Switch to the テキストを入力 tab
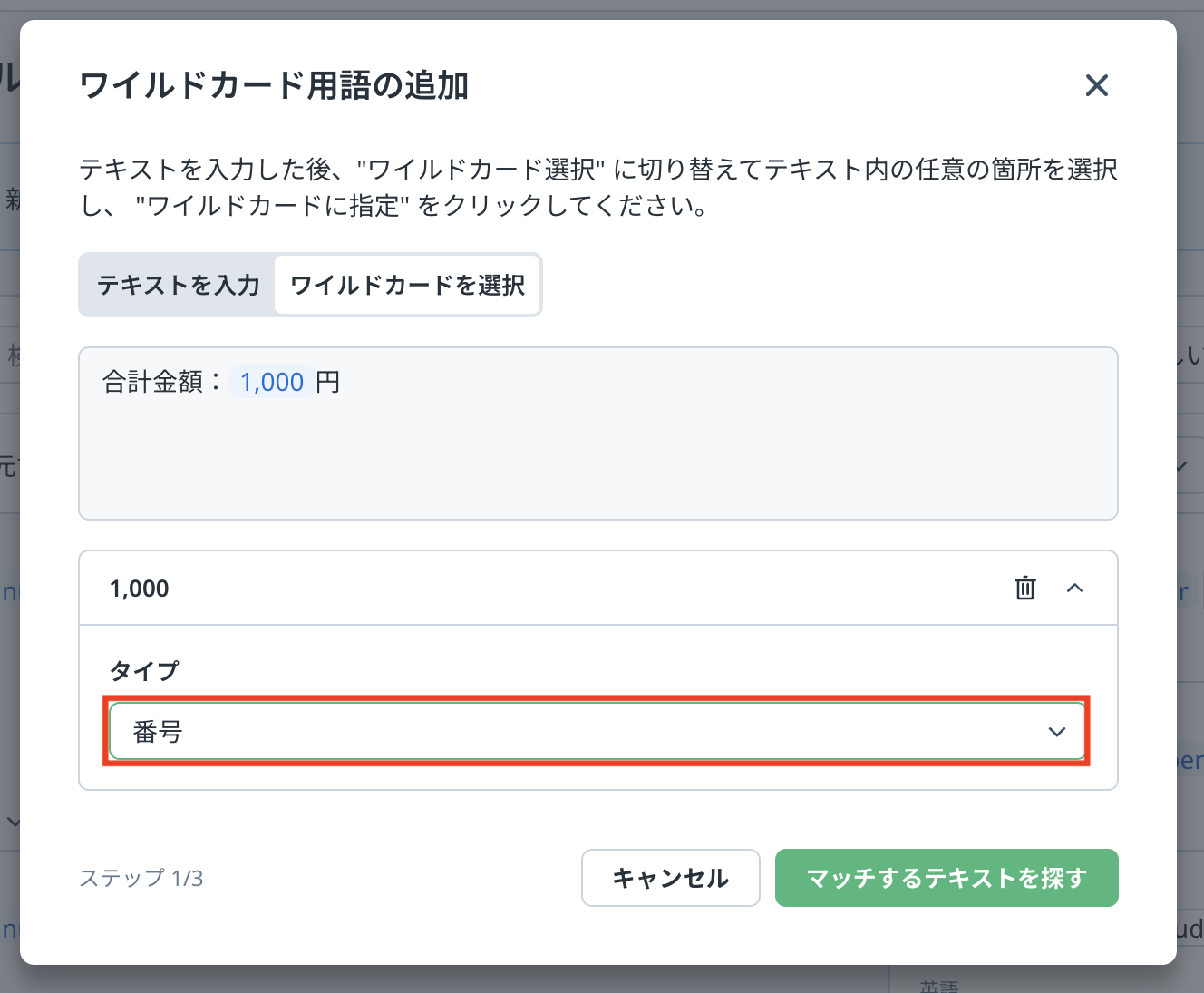Image resolution: width=1204 pixels, height=993 pixels. pyautogui.click(x=179, y=286)
